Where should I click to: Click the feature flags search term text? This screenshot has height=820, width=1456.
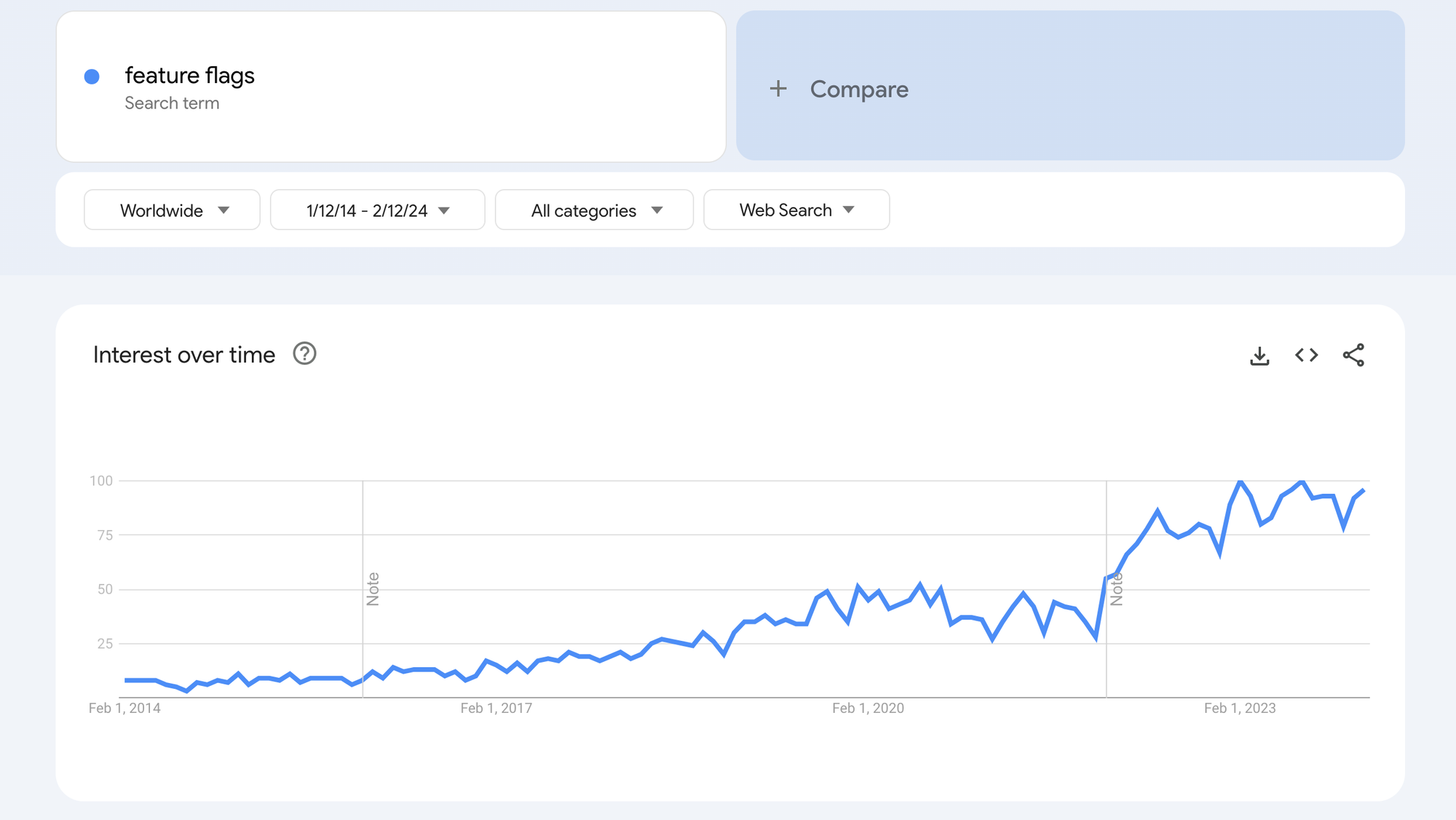click(189, 76)
